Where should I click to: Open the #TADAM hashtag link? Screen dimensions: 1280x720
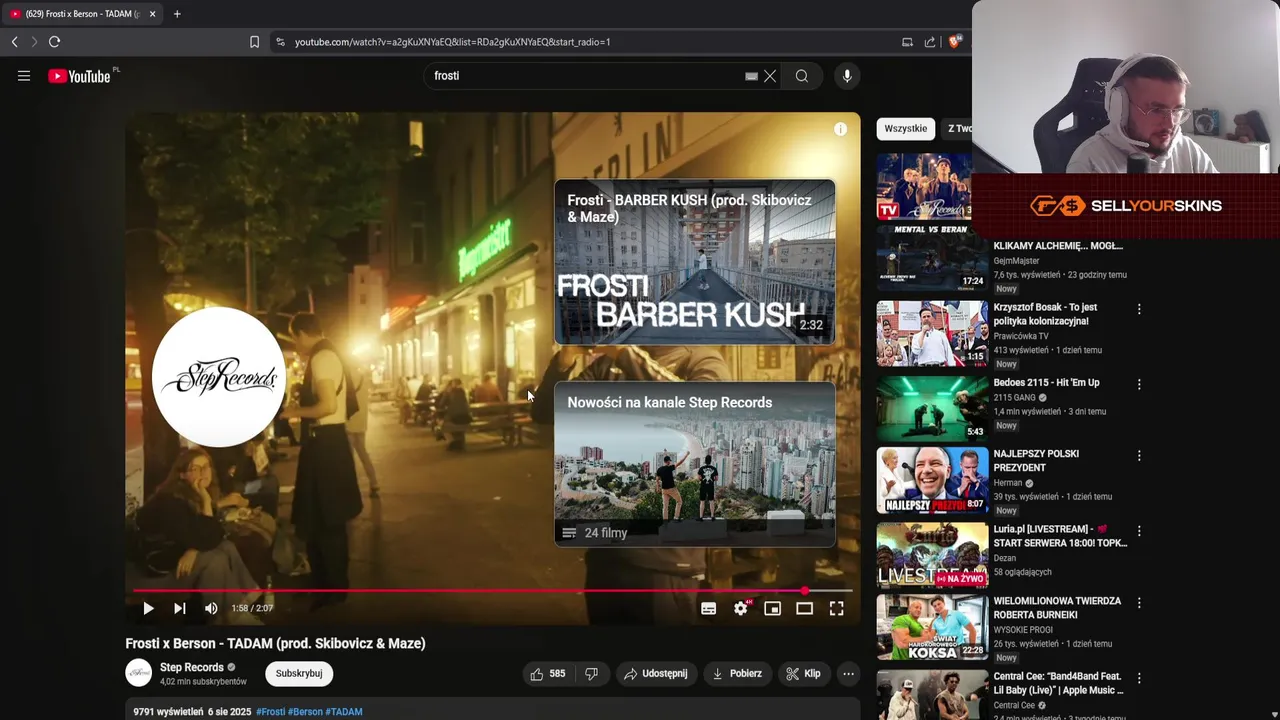coord(344,712)
